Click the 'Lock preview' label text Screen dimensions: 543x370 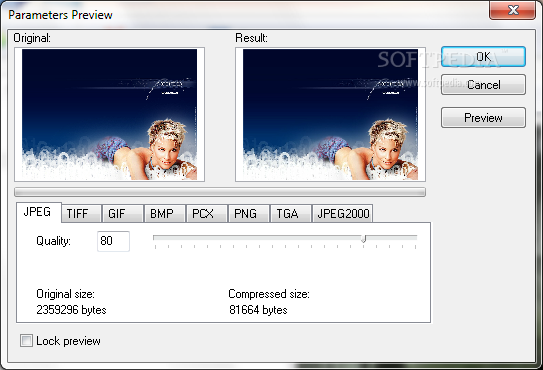click(x=68, y=341)
